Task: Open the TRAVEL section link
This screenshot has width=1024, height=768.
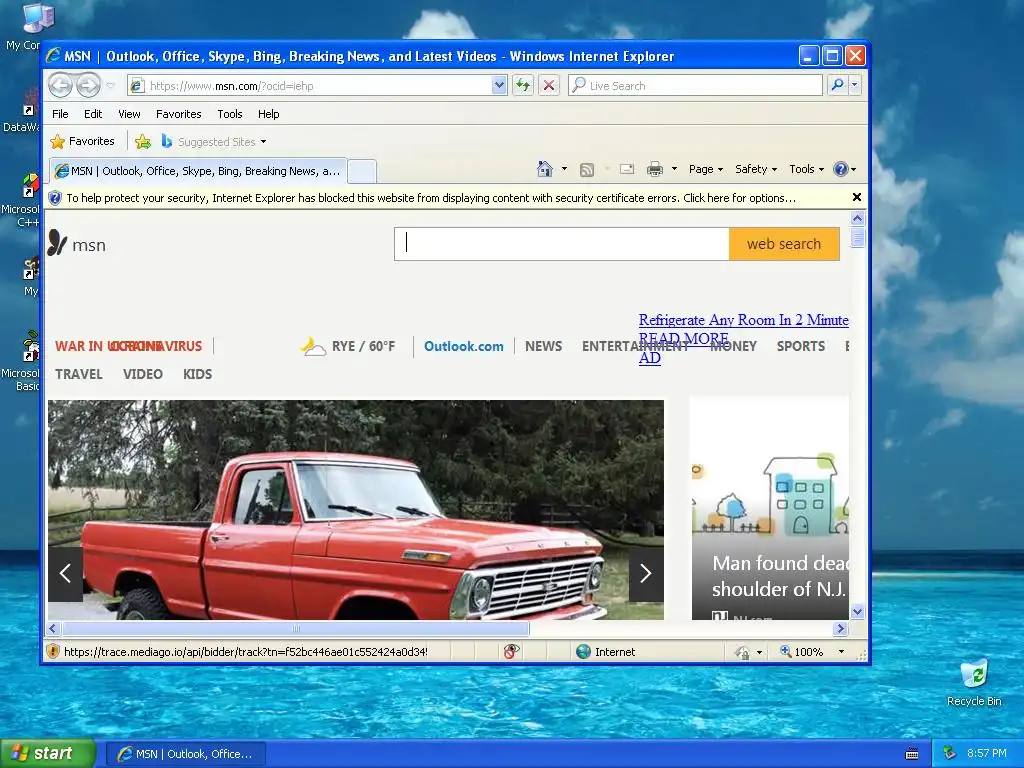Action: pyautogui.click(x=78, y=374)
